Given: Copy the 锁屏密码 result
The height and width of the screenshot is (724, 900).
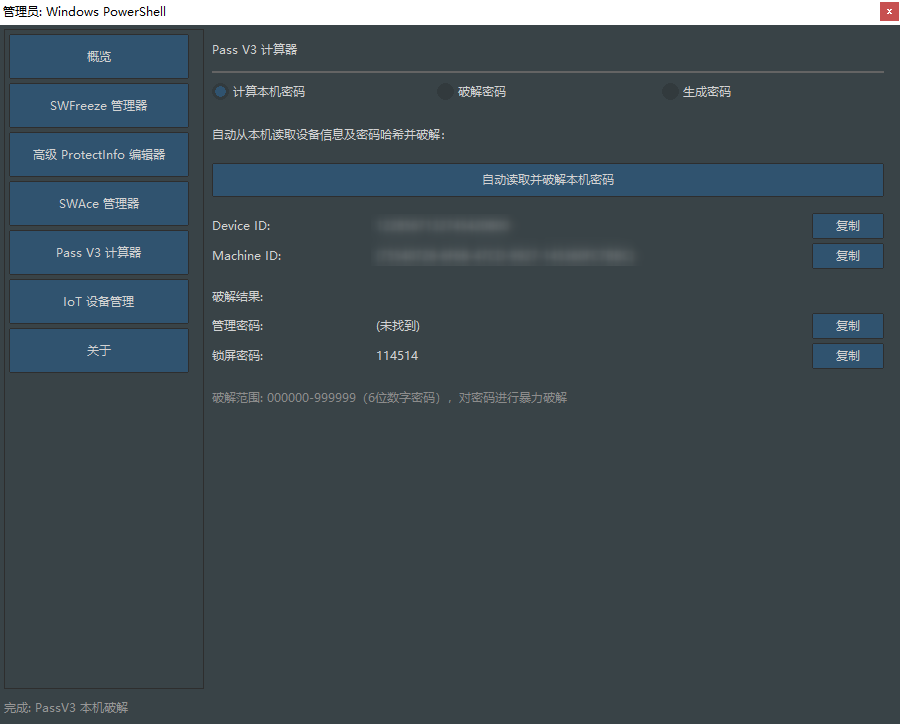Looking at the screenshot, I should click(848, 355).
